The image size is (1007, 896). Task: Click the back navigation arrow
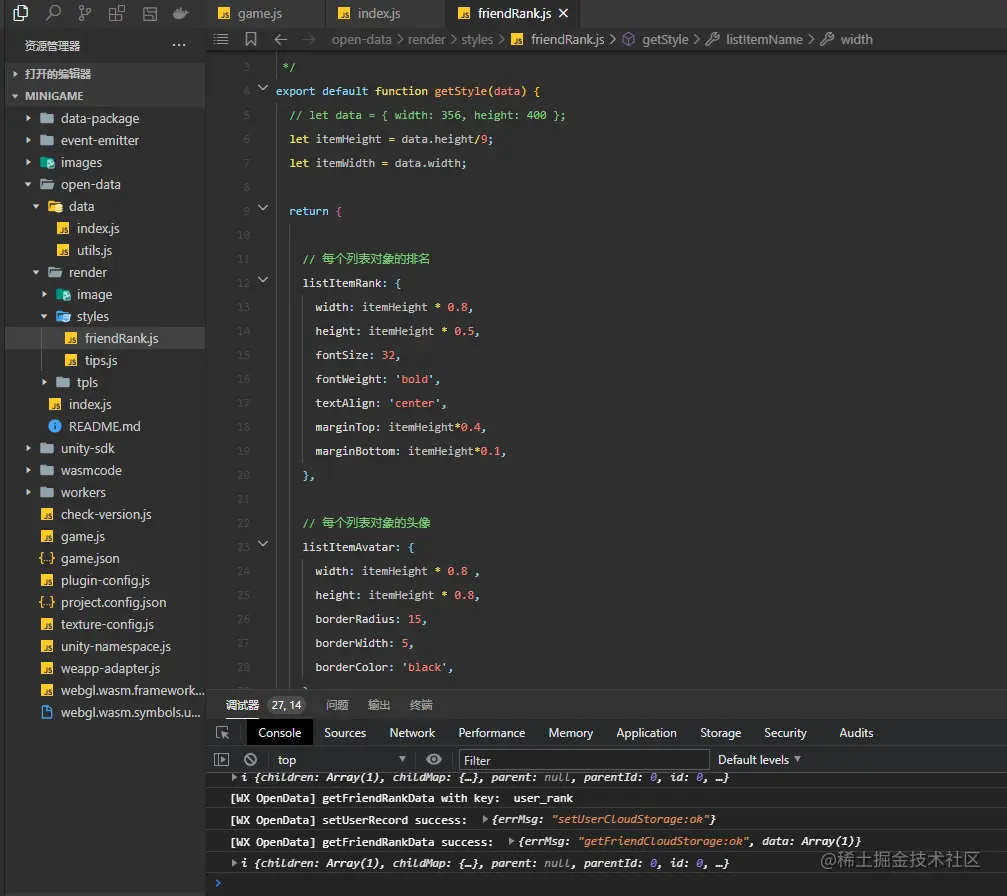[x=281, y=39]
